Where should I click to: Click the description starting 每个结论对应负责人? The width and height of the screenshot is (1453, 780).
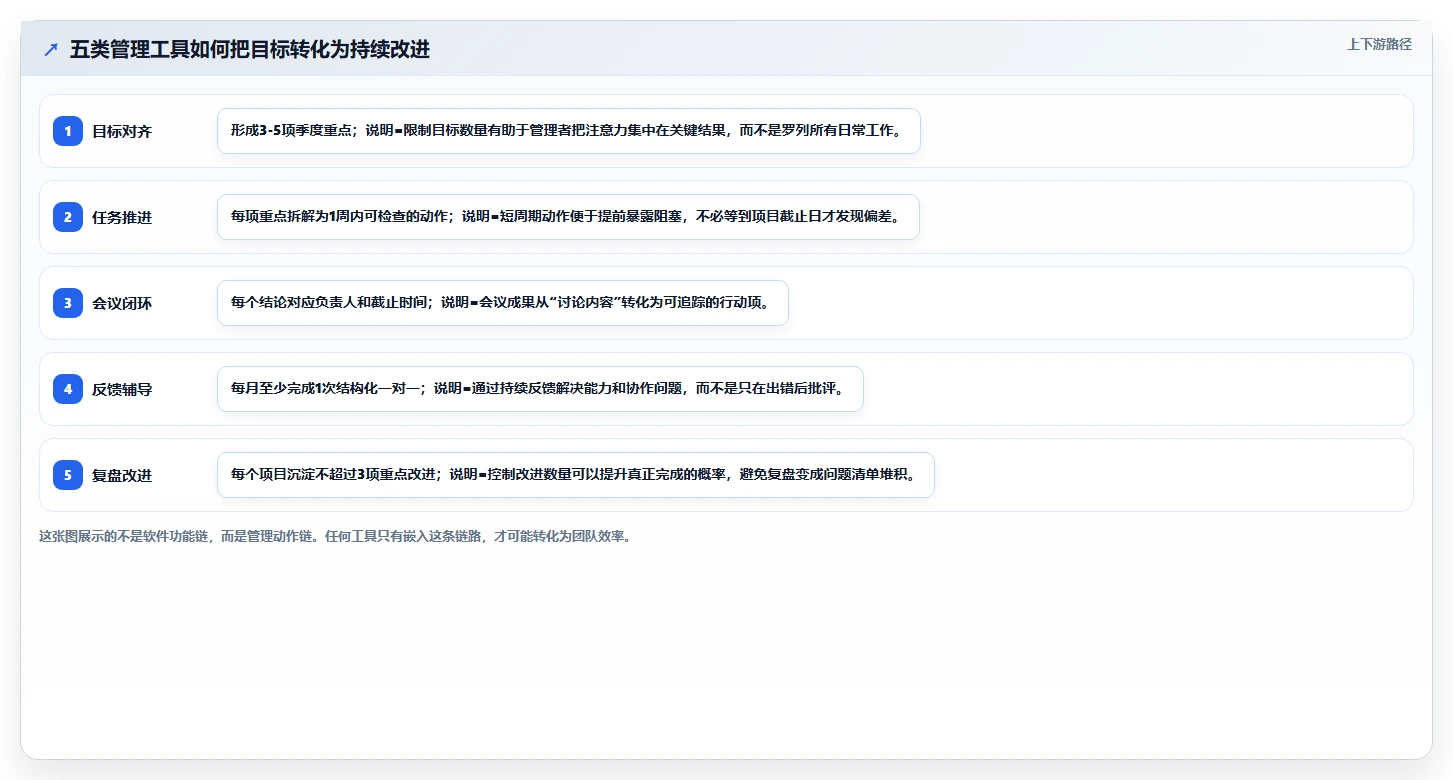coord(503,303)
